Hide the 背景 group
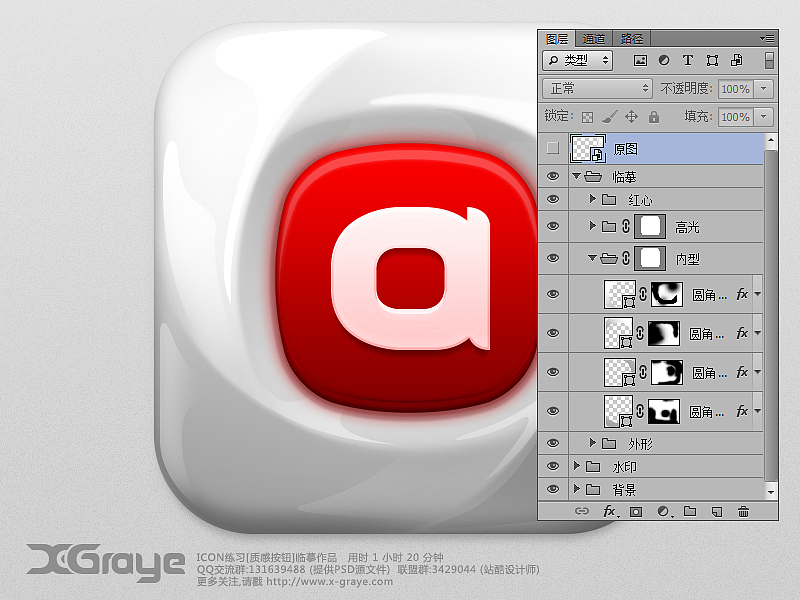800x600 pixels. (553, 489)
